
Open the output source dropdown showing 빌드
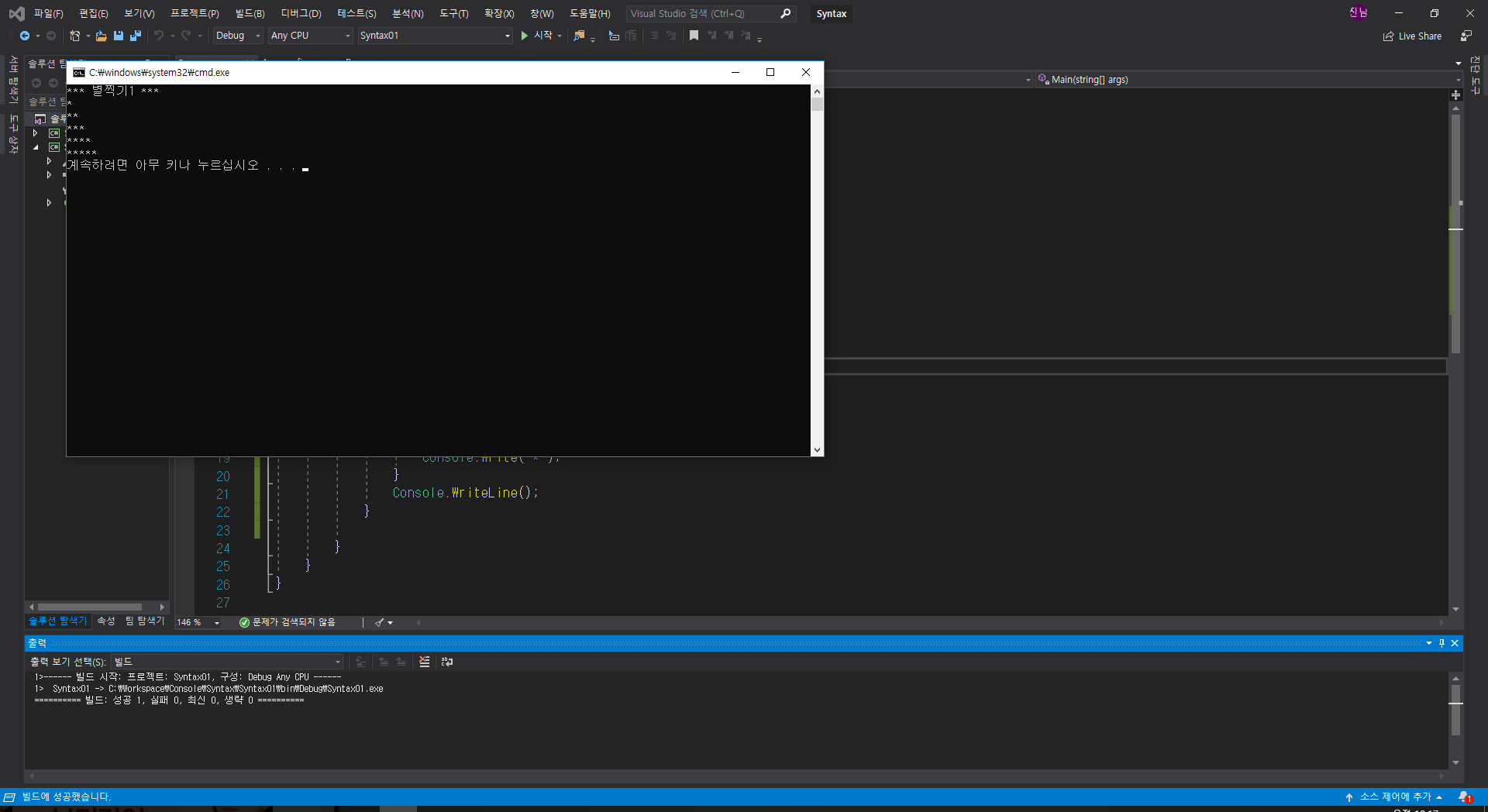point(227,662)
